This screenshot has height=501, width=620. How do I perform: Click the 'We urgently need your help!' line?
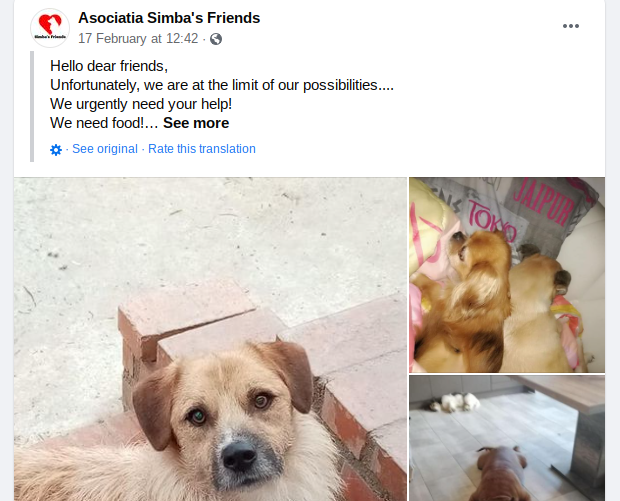tap(141, 104)
